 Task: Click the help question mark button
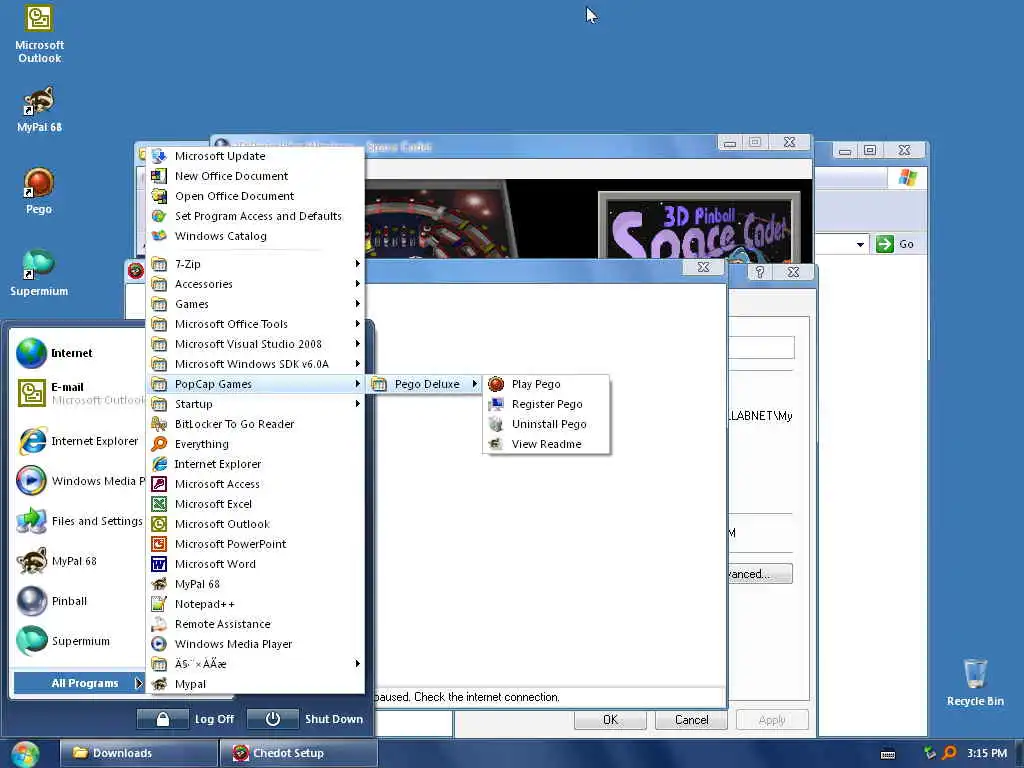[x=760, y=272]
